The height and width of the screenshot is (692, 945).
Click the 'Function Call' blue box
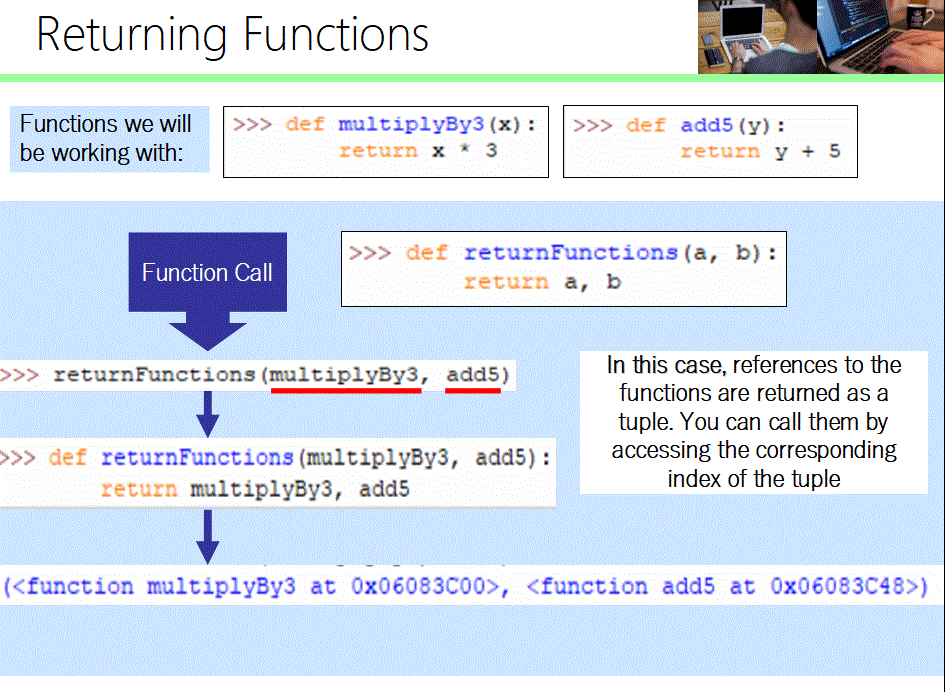coord(207,272)
